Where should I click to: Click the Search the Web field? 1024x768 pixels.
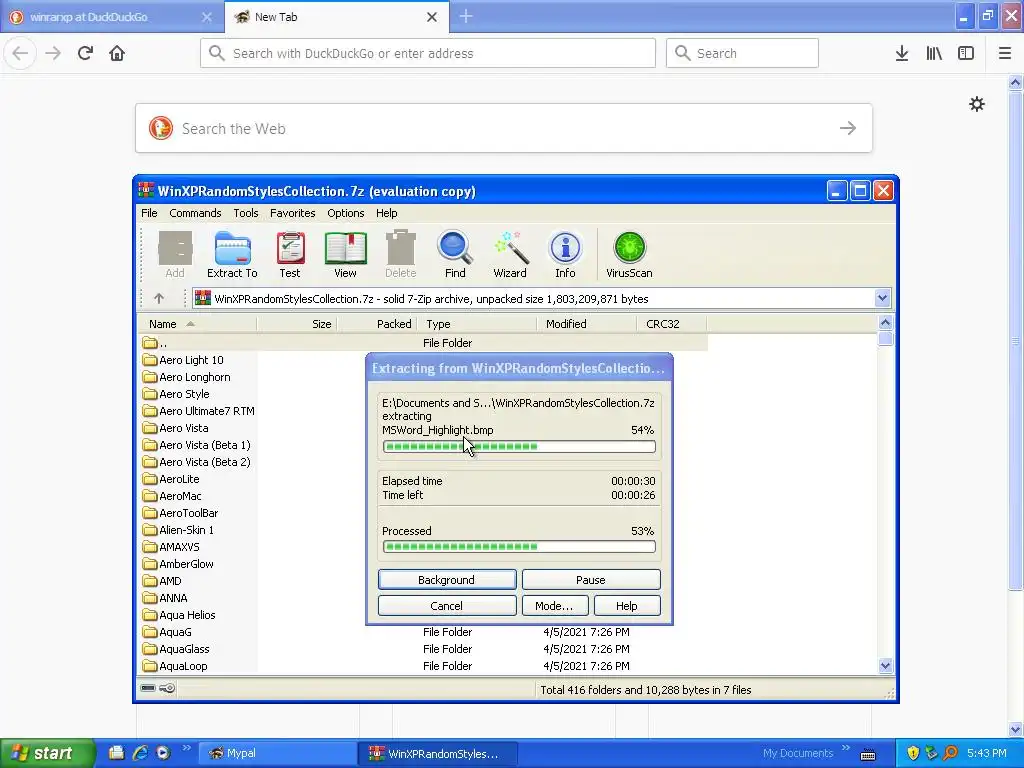click(x=504, y=128)
